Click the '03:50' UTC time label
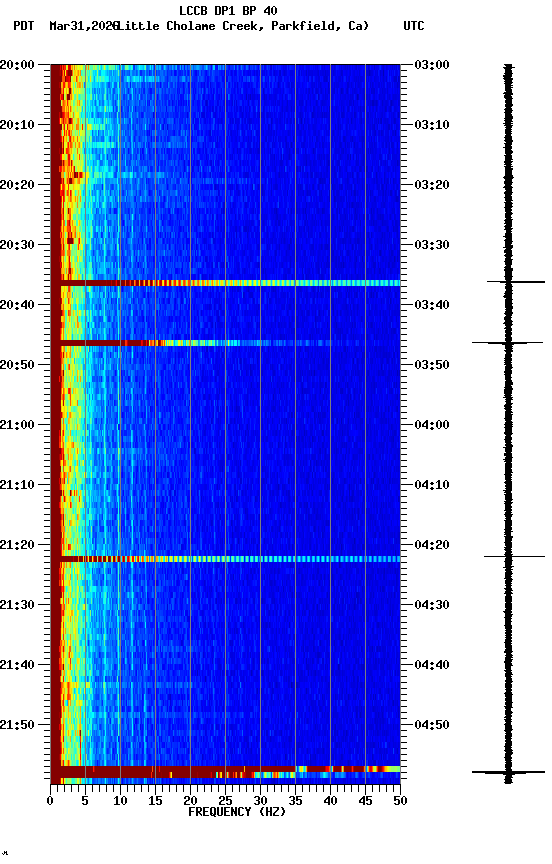This screenshot has width=552, height=864. (432, 365)
